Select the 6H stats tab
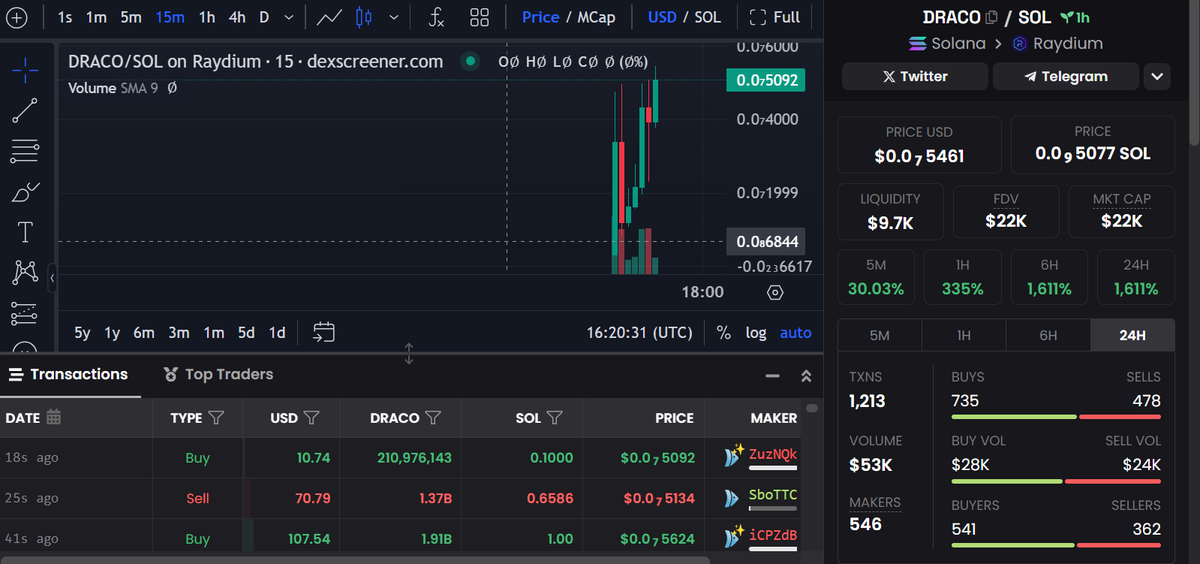 [x=1048, y=335]
